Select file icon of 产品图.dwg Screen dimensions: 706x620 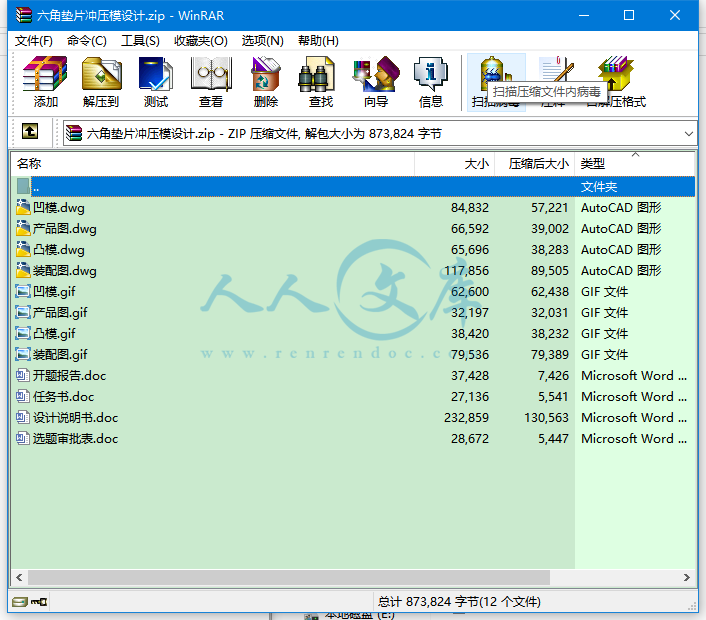(23, 228)
